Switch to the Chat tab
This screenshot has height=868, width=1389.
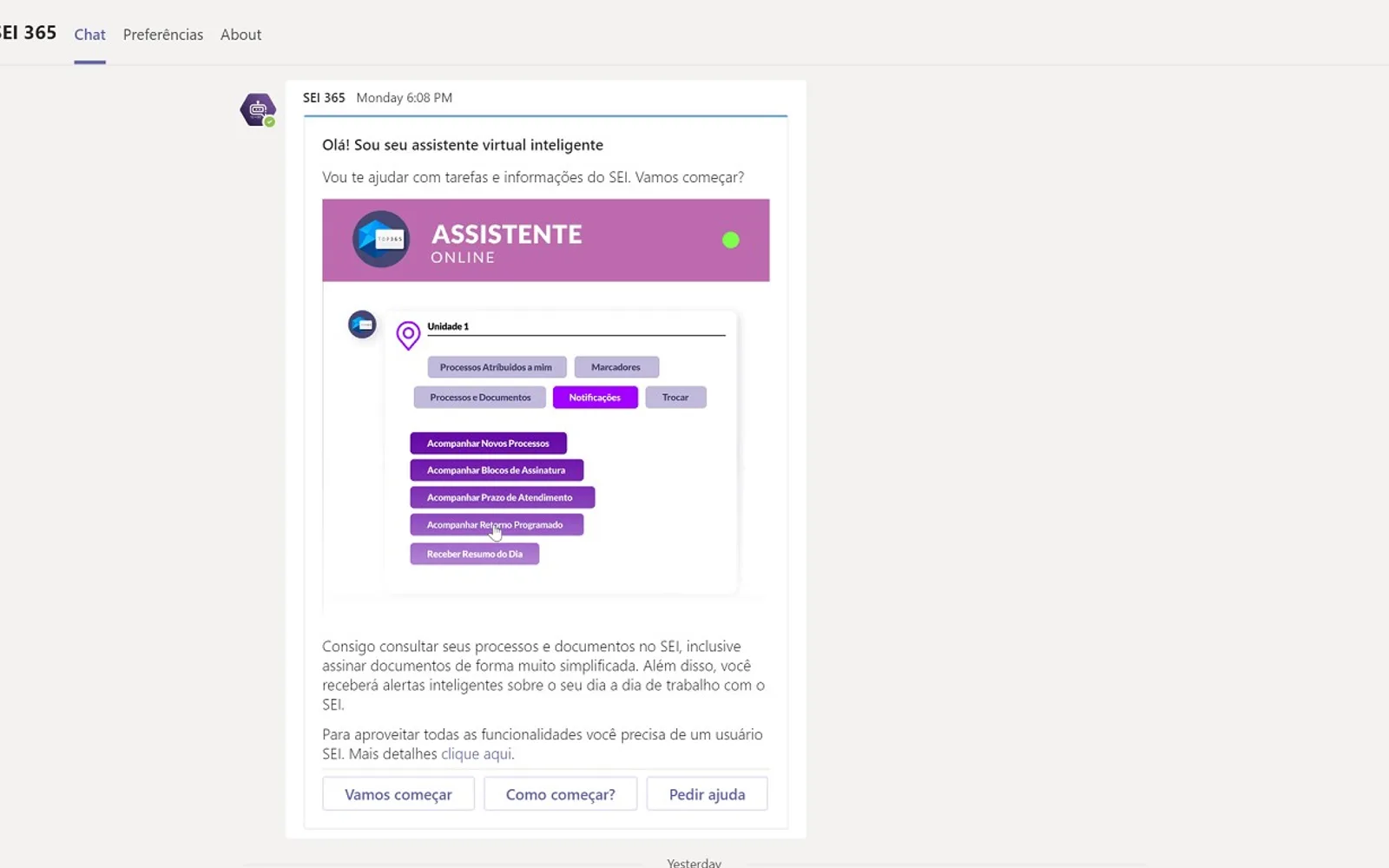coord(89,35)
